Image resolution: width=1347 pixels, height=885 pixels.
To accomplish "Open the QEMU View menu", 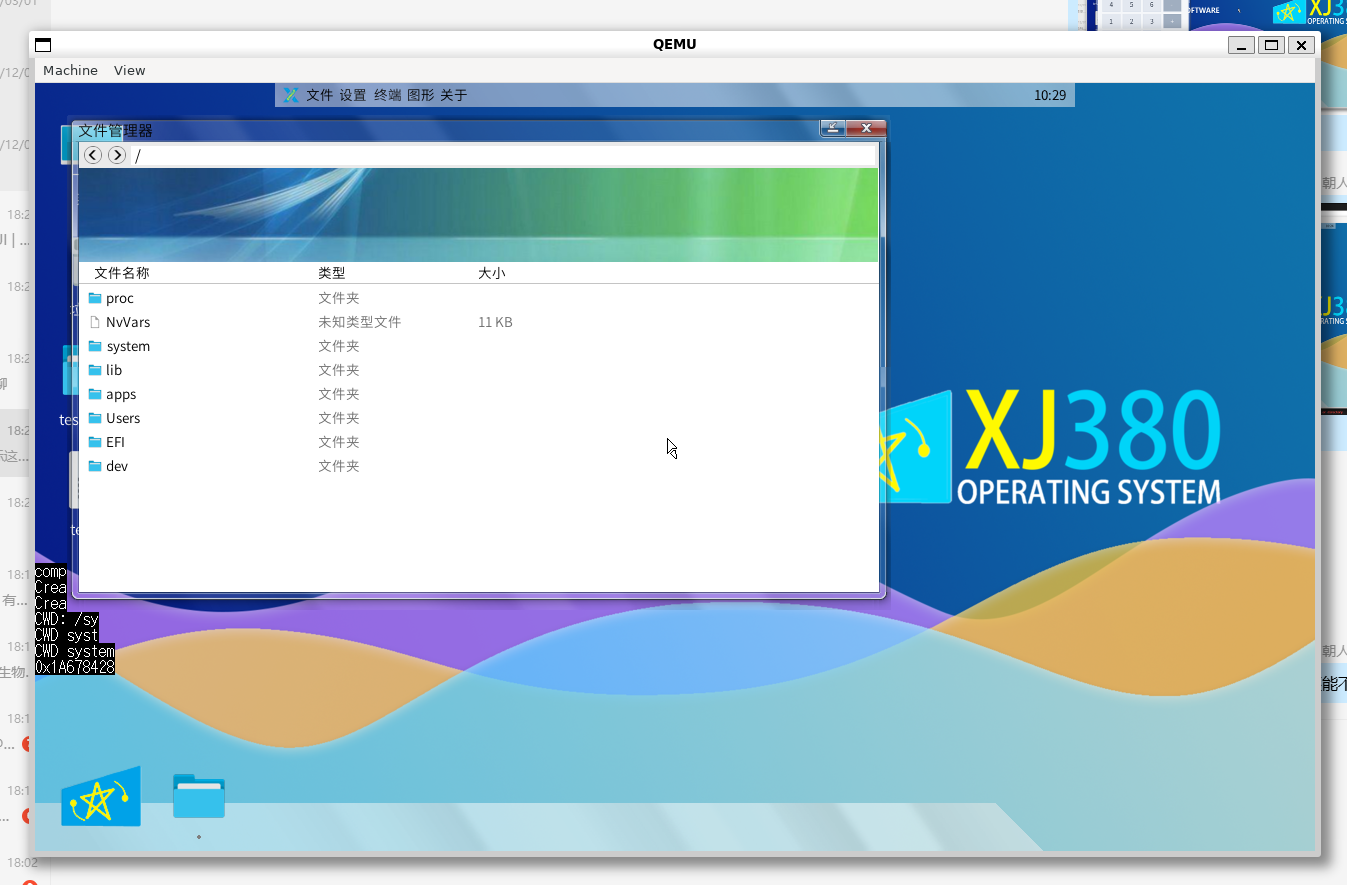I will click(129, 70).
